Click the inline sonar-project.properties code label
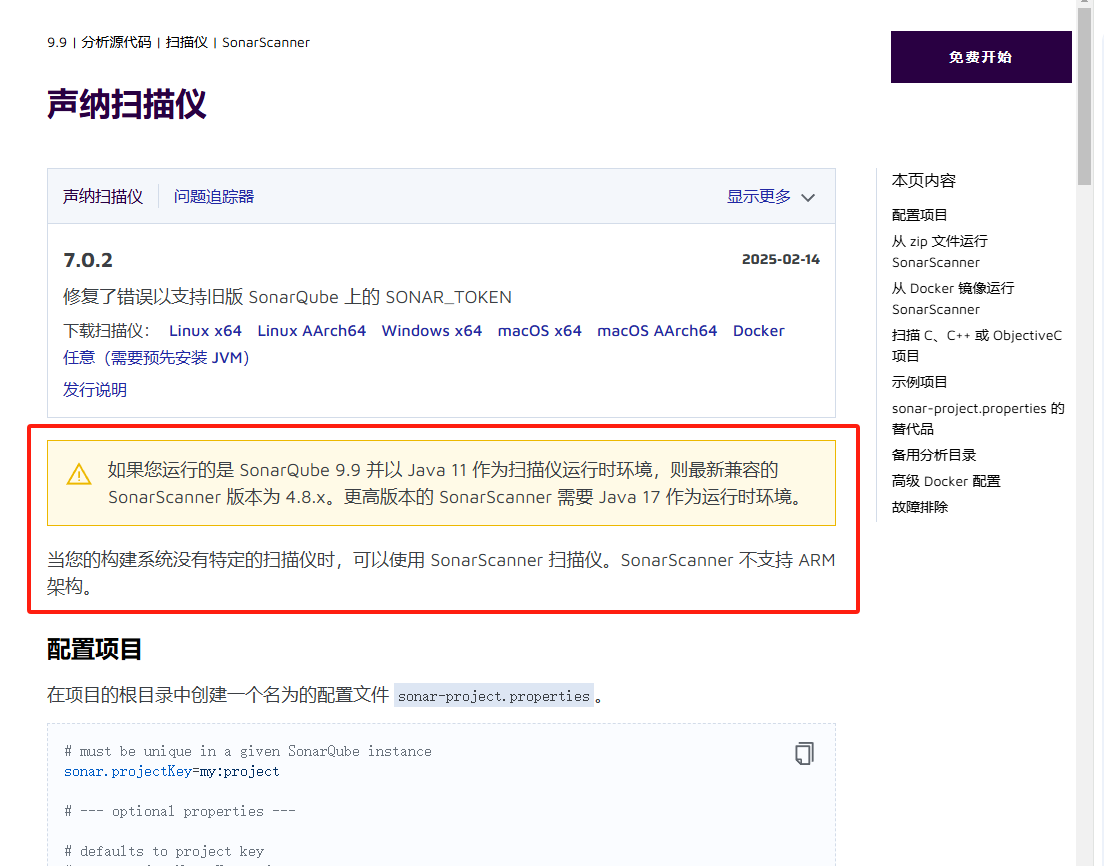This screenshot has height=866, width=1104. [x=494, y=696]
